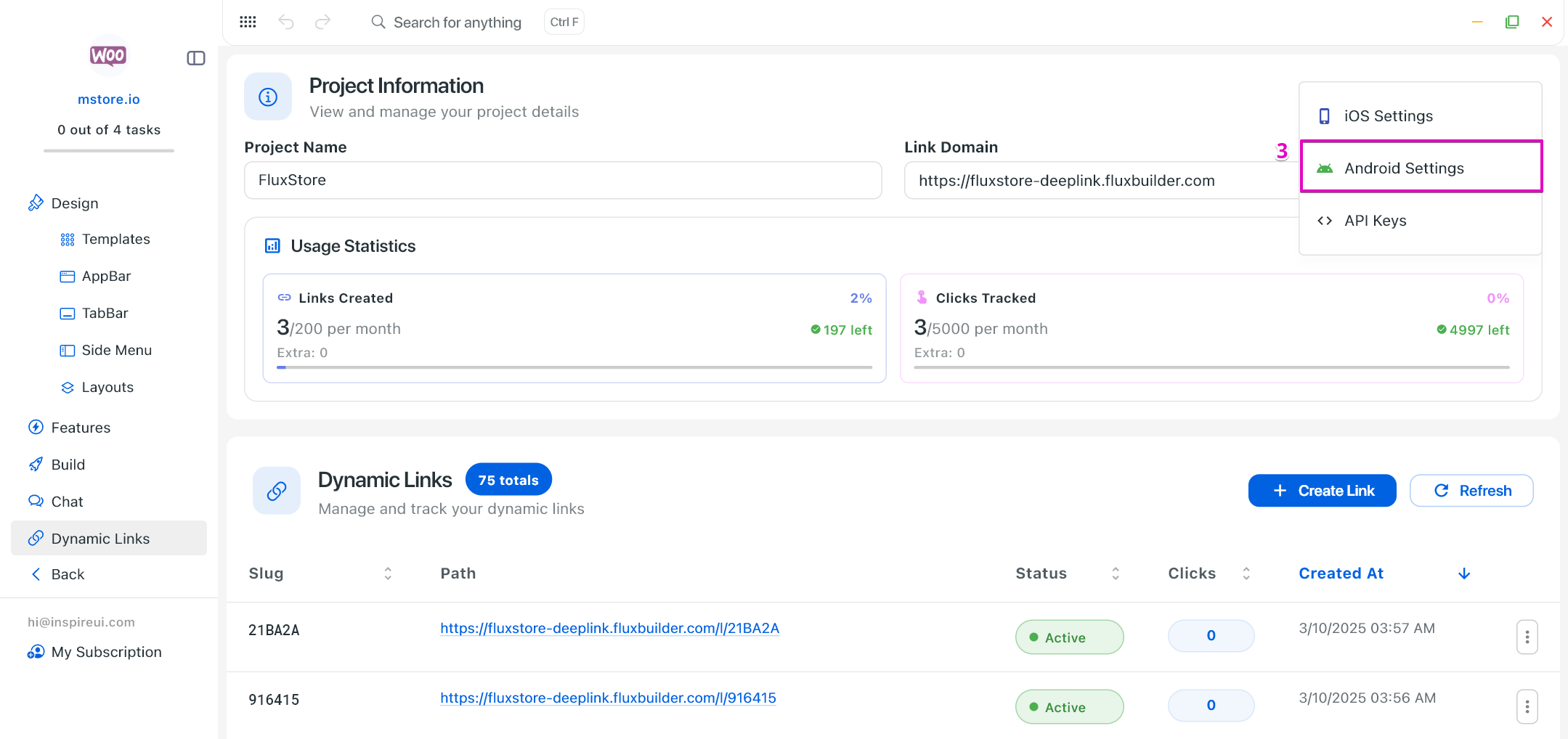
Task: Sort the table by Status column
Action: [1116, 573]
